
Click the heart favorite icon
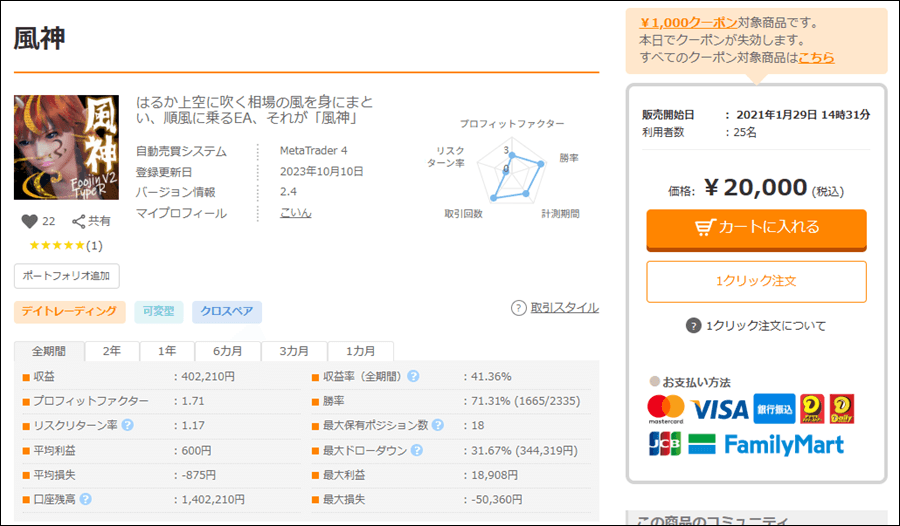tap(28, 221)
